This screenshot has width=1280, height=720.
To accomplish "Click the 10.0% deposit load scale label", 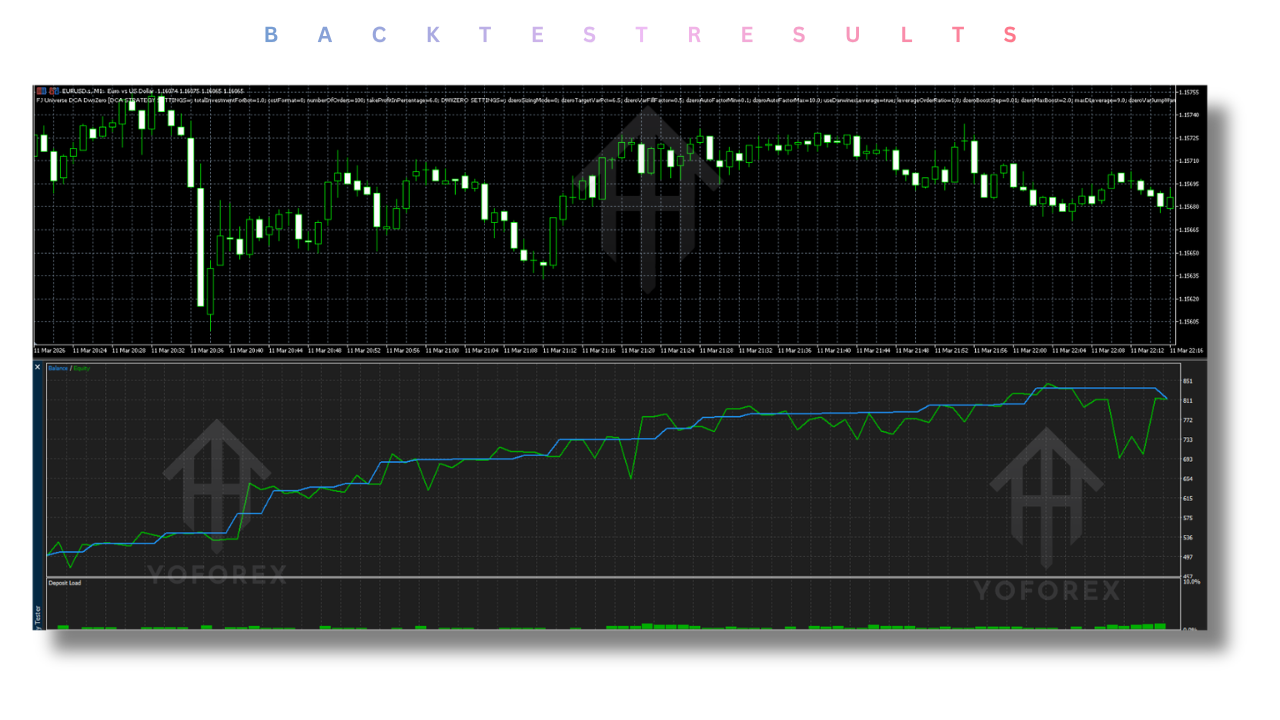I will click(1191, 582).
